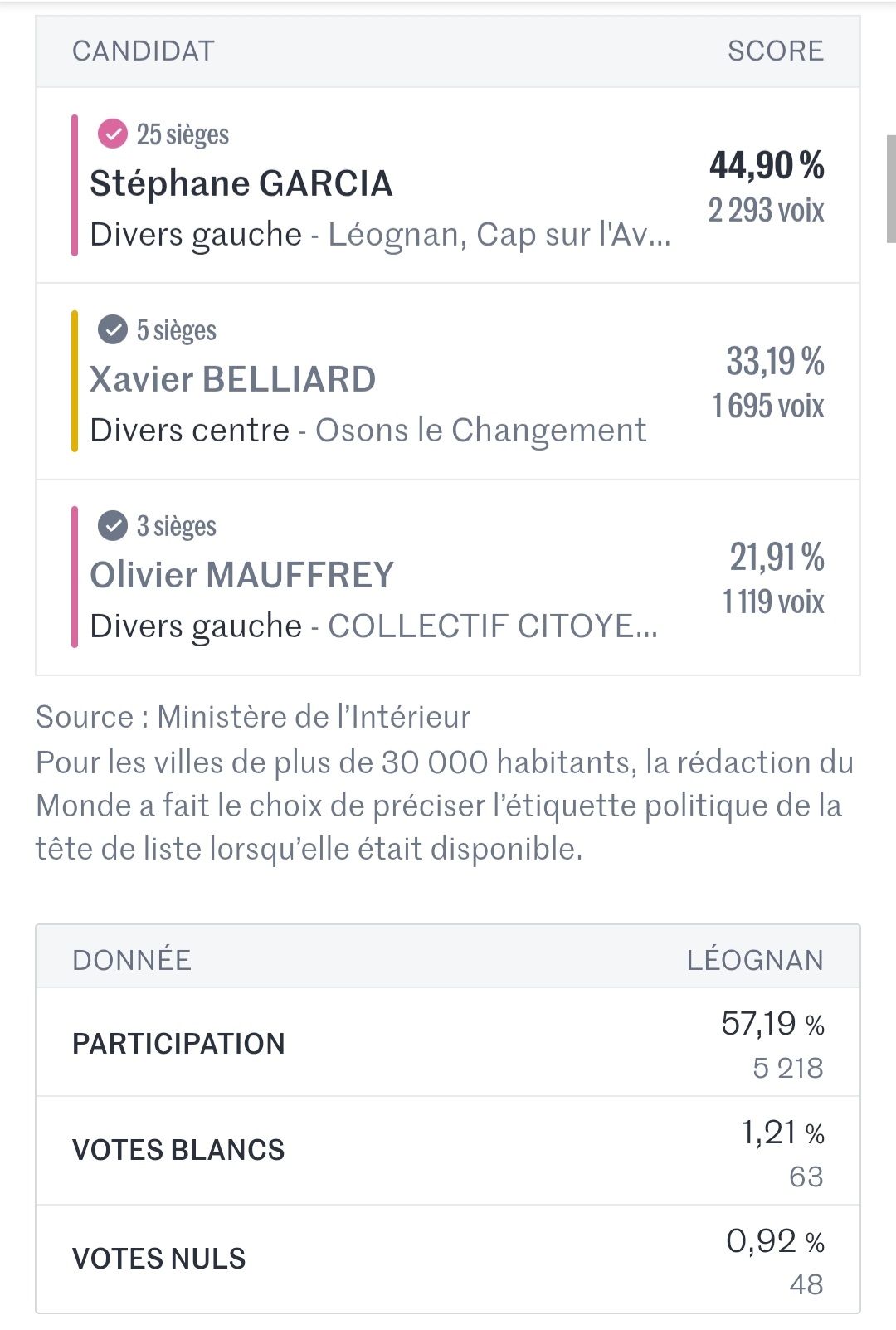
Task: Click the LÉOGNAN column header
Action: tap(754, 960)
